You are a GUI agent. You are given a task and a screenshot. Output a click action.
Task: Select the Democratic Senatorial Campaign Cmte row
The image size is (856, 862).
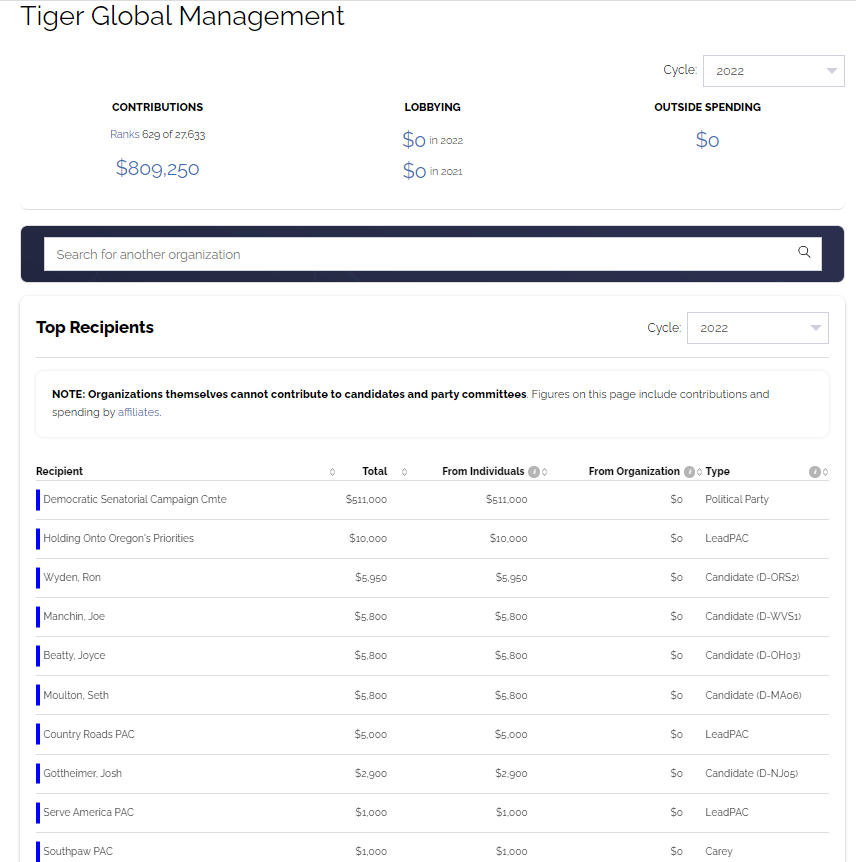(x=135, y=499)
